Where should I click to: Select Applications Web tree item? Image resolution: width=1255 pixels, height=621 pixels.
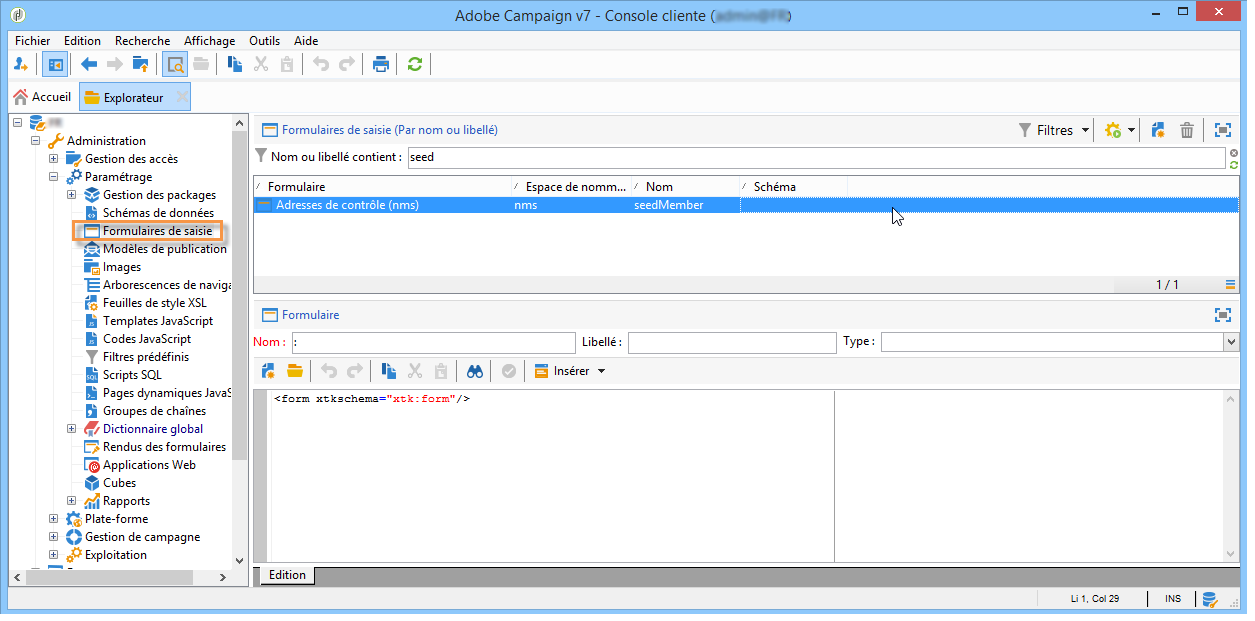[x=149, y=465]
